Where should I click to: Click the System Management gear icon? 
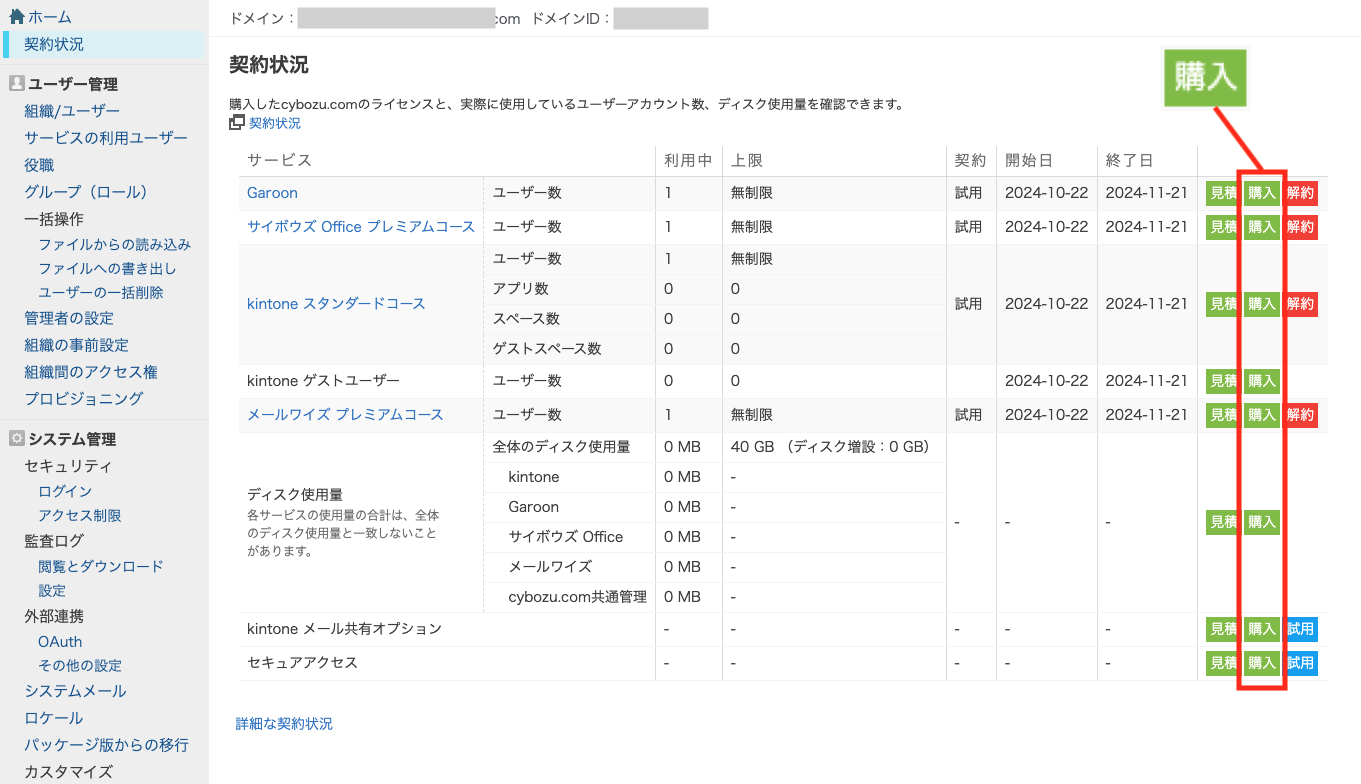[x=16, y=439]
